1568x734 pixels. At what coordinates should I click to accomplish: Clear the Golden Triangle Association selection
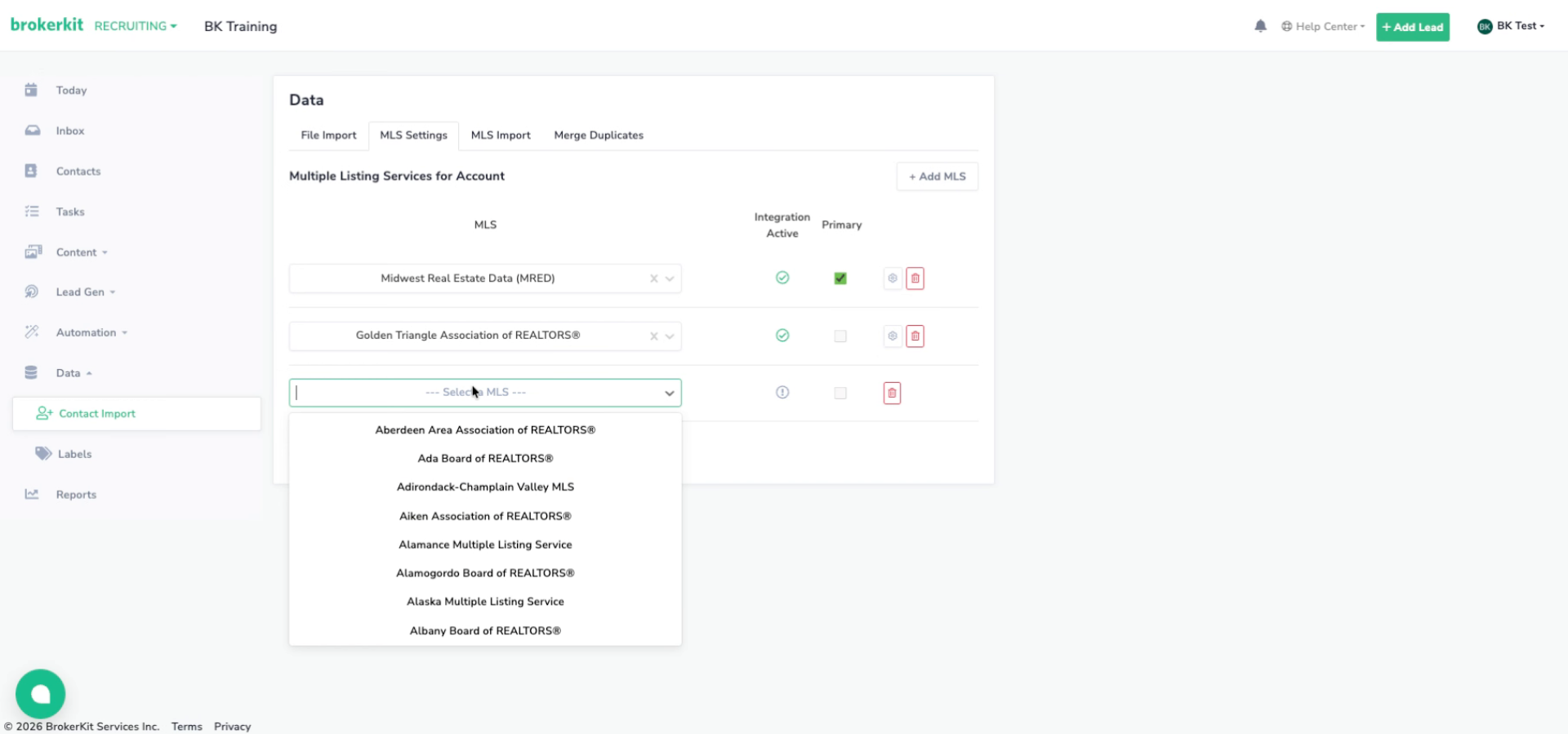click(653, 336)
